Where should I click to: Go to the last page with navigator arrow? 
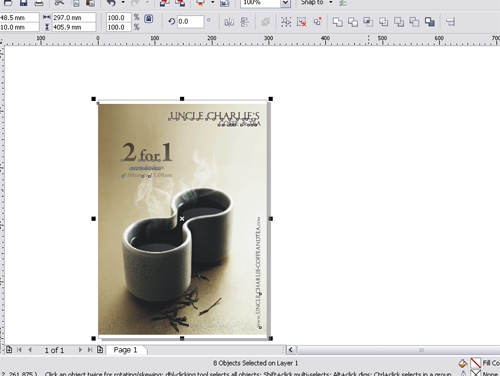pyautogui.click(x=90, y=350)
